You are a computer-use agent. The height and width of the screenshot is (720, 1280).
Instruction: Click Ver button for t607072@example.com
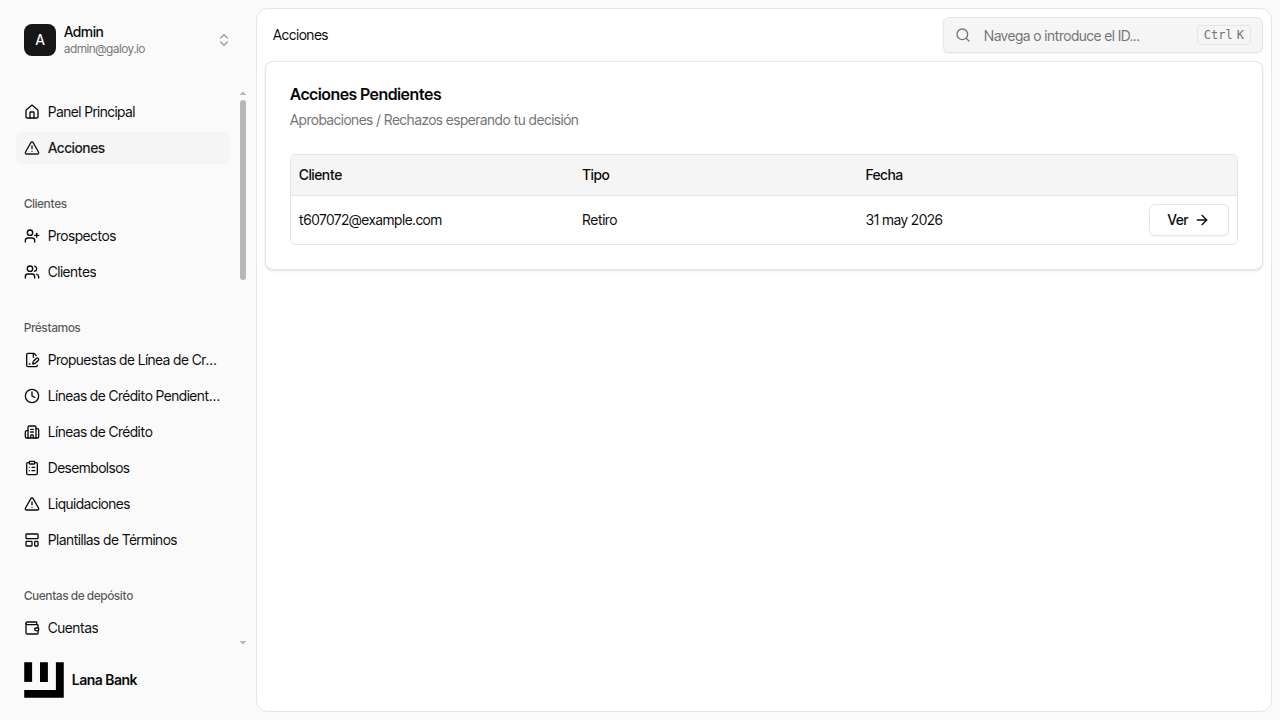[x=1188, y=220]
